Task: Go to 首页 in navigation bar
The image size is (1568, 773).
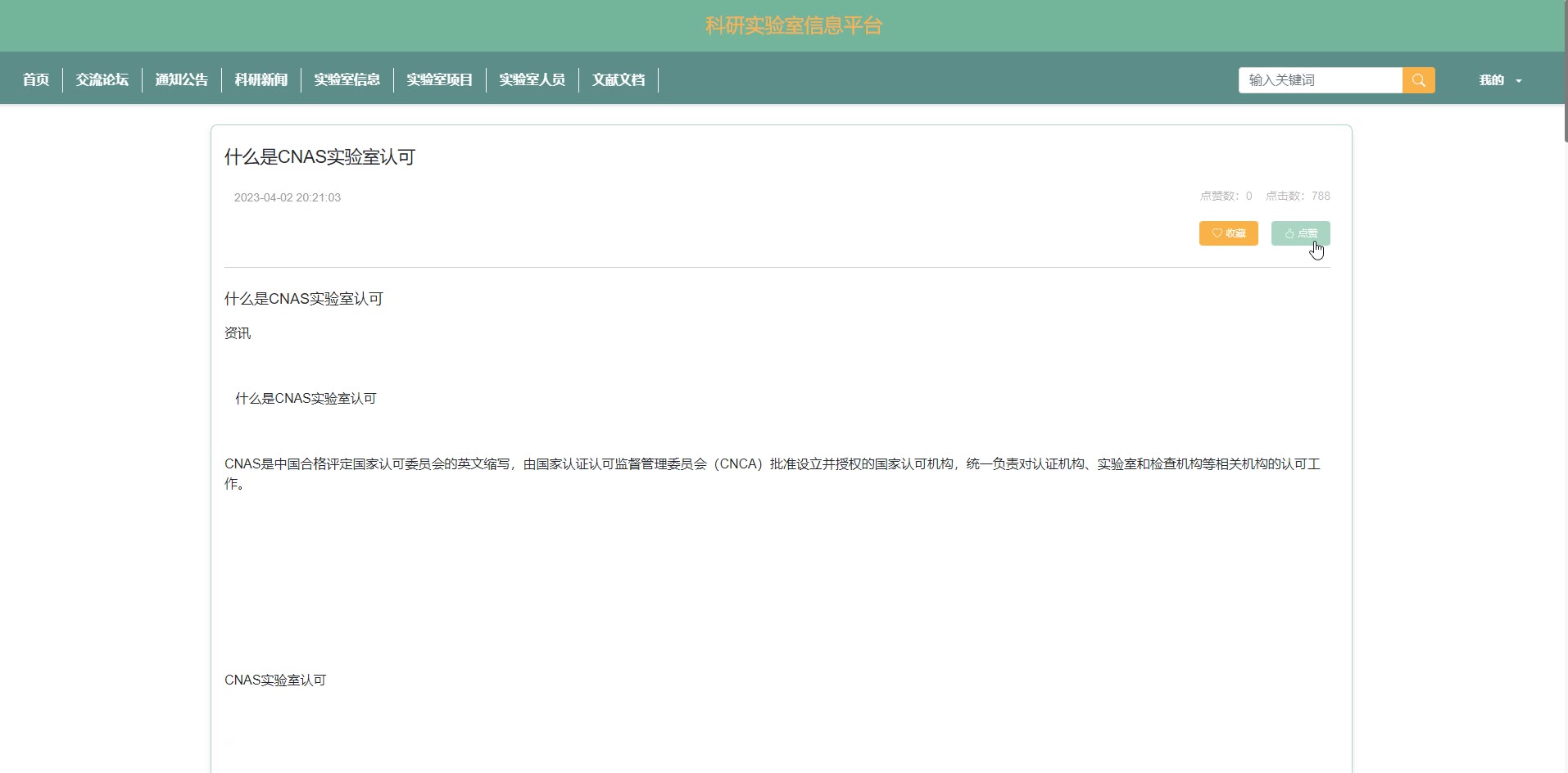Action: coord(36,79)
